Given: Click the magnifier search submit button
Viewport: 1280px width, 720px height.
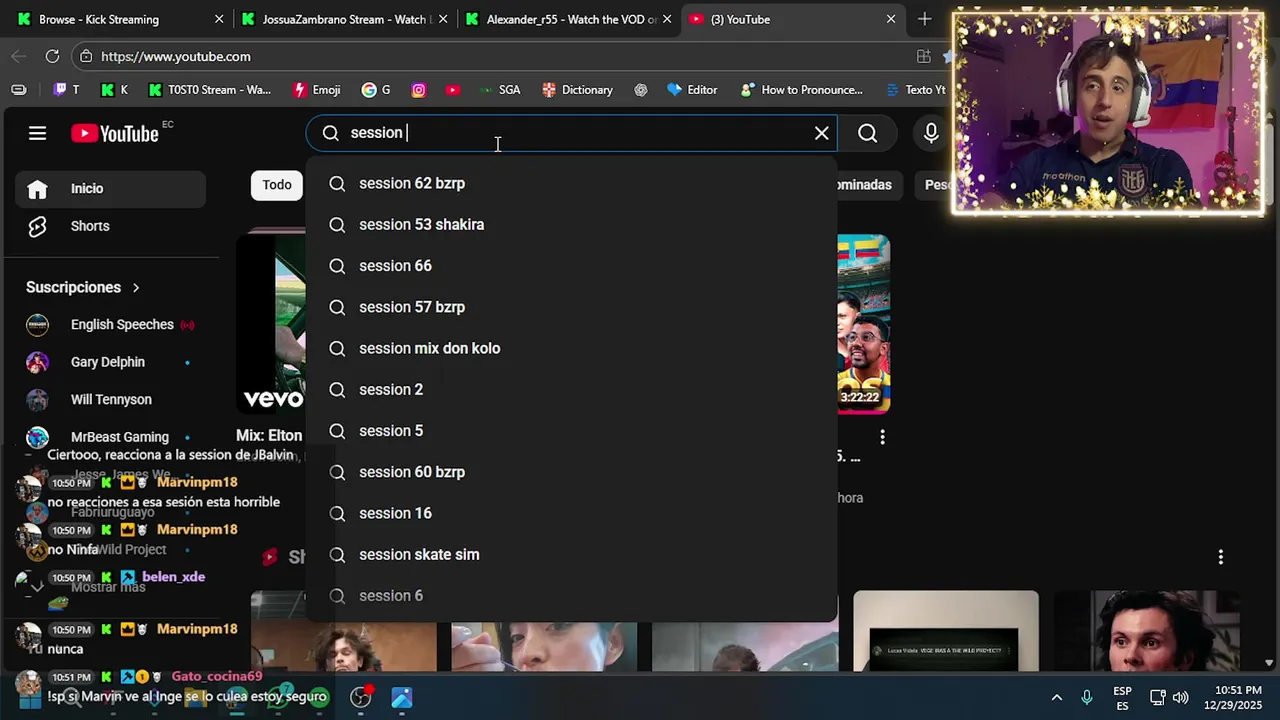Looking at the screenshot, I should click(x=867, y=133).
